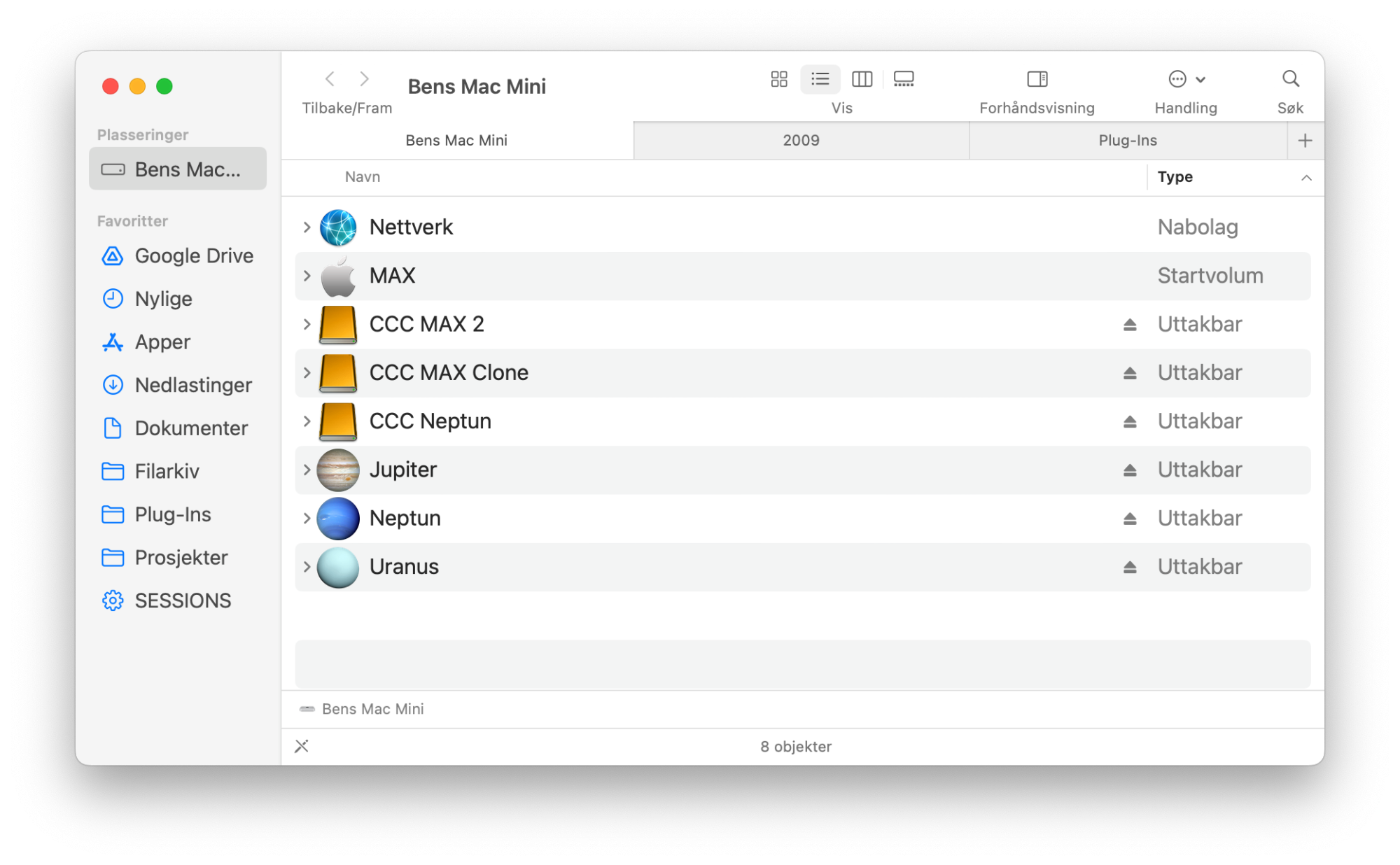Expand the CCC MAX 2 row
This screenshot has width=1400, height=865.
pos(307,325)
